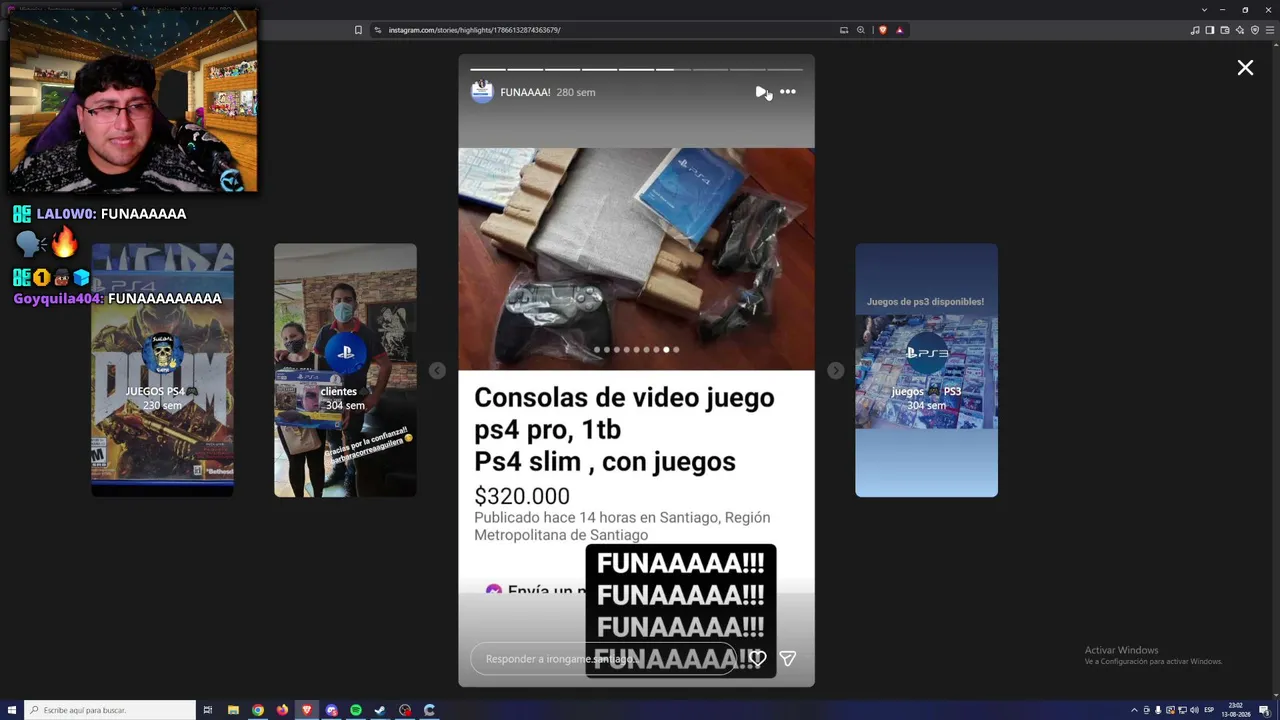Open File Explorer from the taskbar
Image resolution: width=1280 pixels, height=720 pixels.
click(x=233, y=710)
